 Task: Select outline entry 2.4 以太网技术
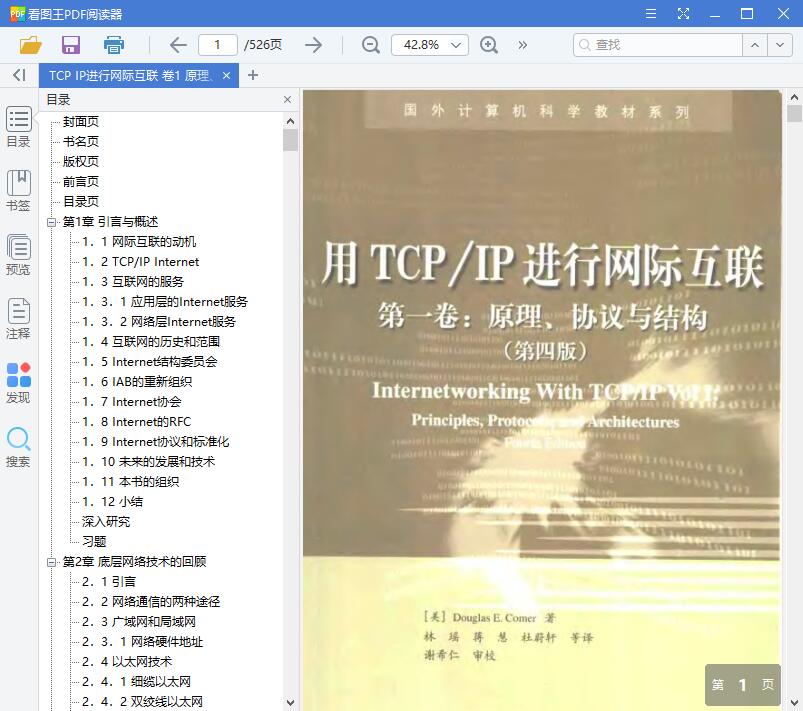127,662
